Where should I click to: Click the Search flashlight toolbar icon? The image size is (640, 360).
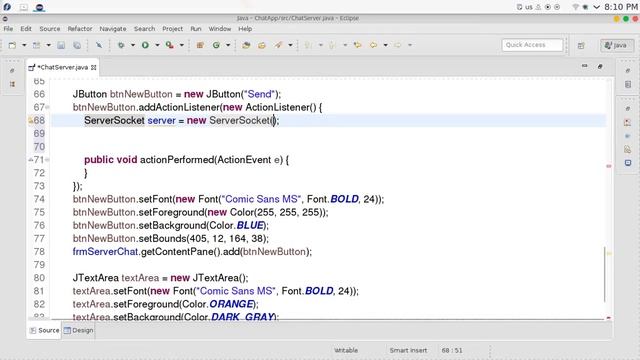click(x=278, y=45)
